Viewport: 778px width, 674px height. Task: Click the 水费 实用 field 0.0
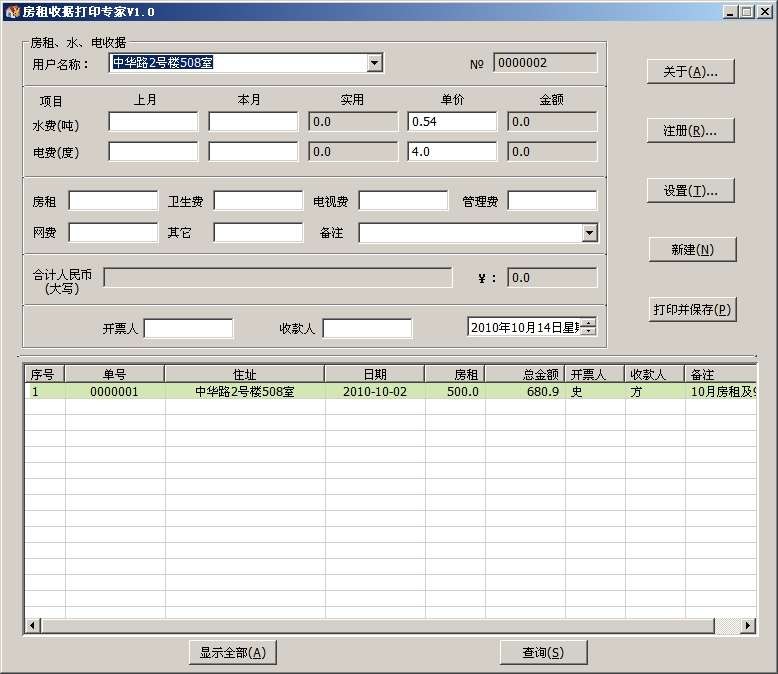tap(353, 122)
